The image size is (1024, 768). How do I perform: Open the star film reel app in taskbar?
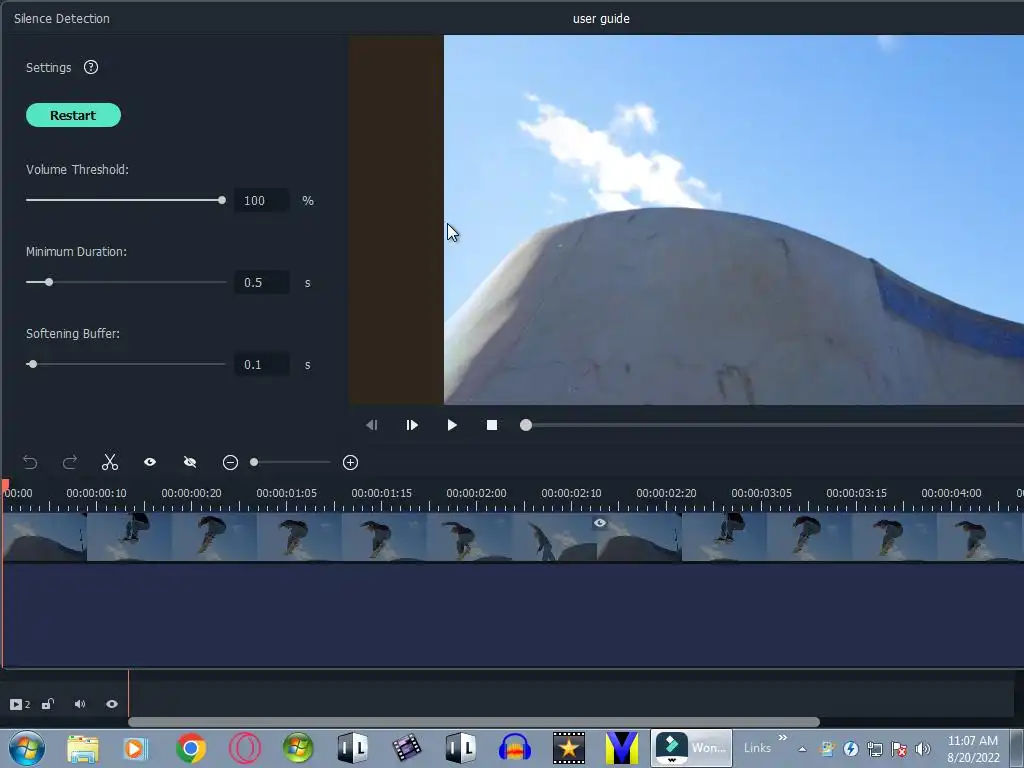569,748
